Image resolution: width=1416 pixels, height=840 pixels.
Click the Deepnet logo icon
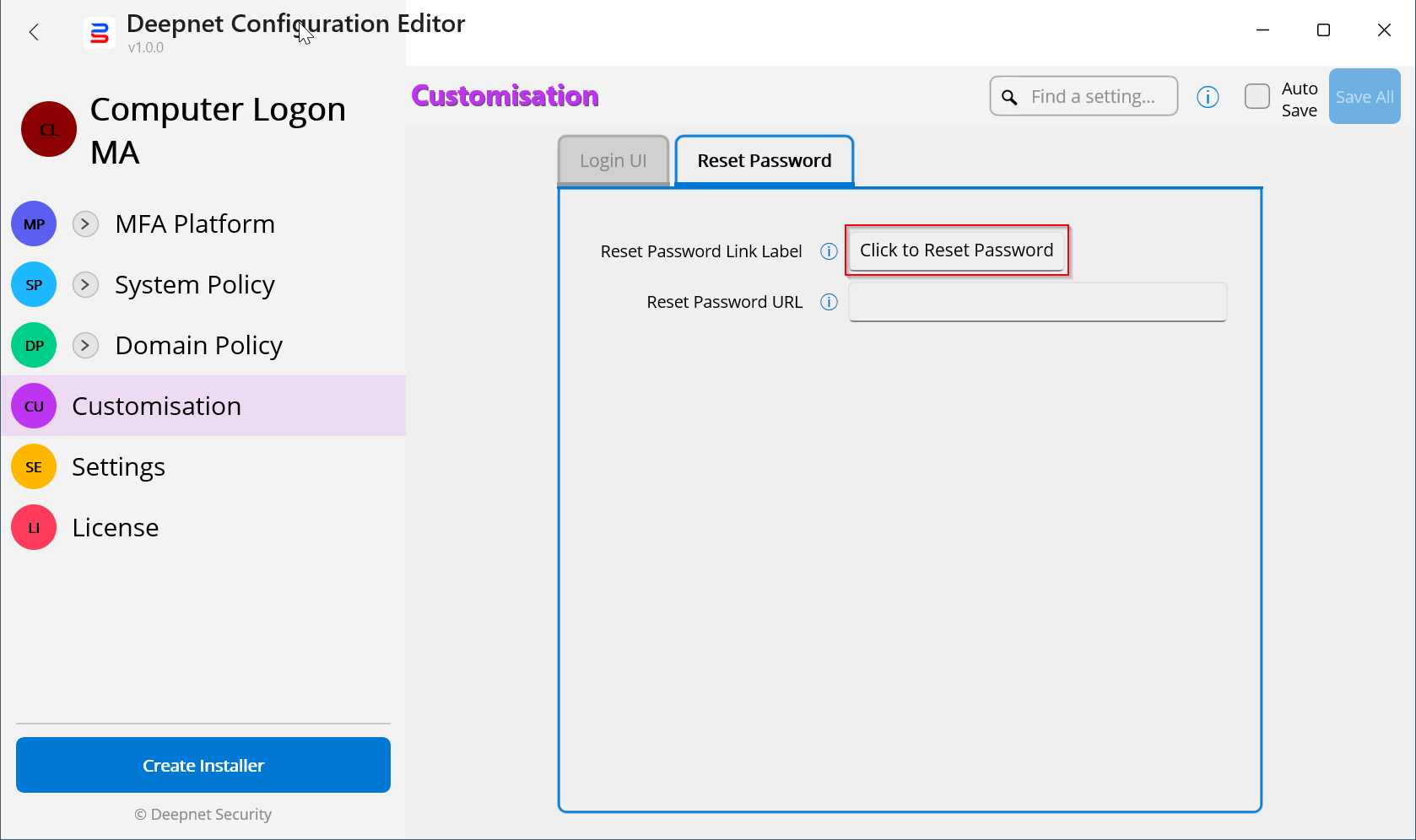click(100, 34)
